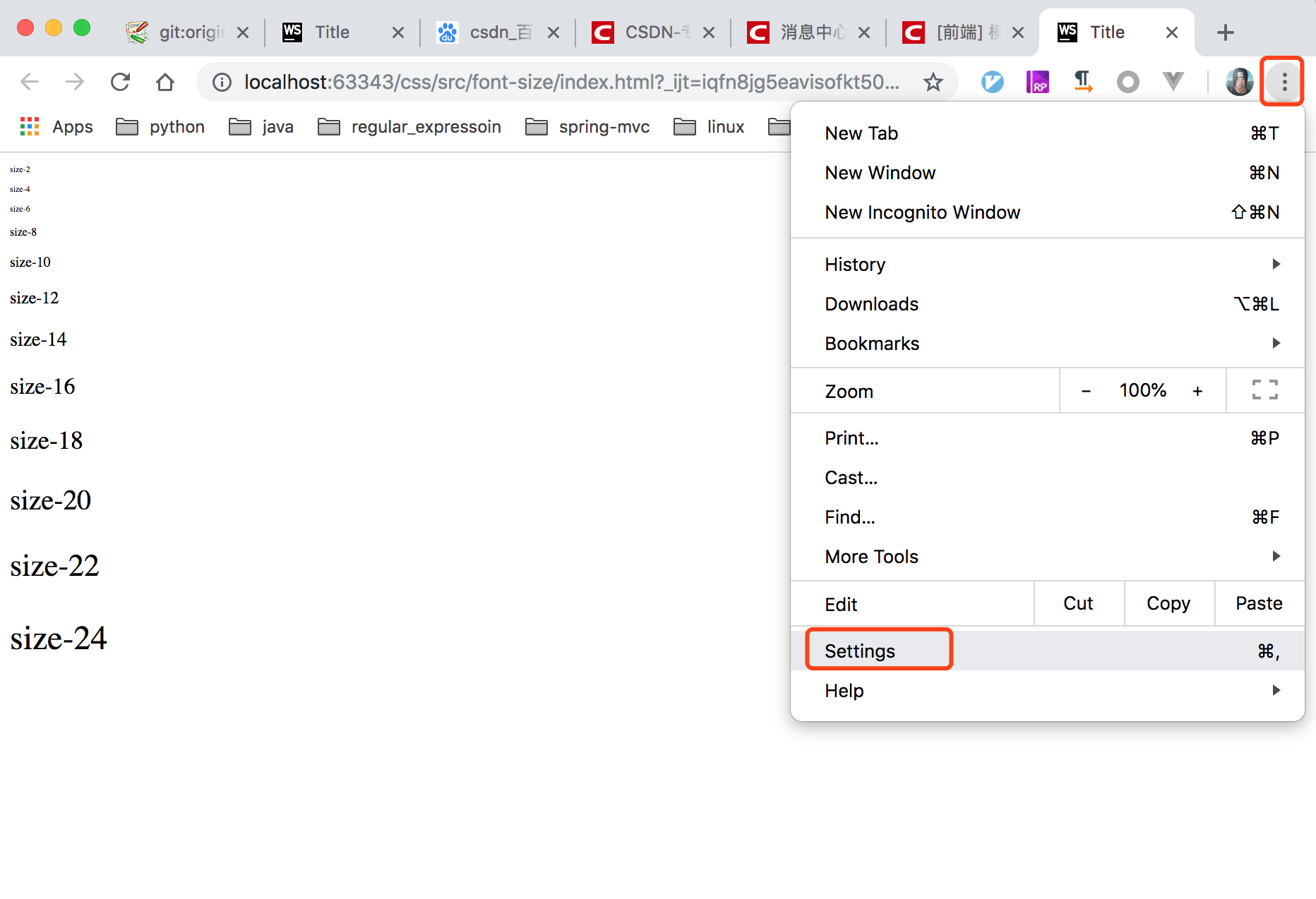Open the pilcrow paragraph extension icon
Viewport: 1316px width, 899px height.
tap(1082, 81)
